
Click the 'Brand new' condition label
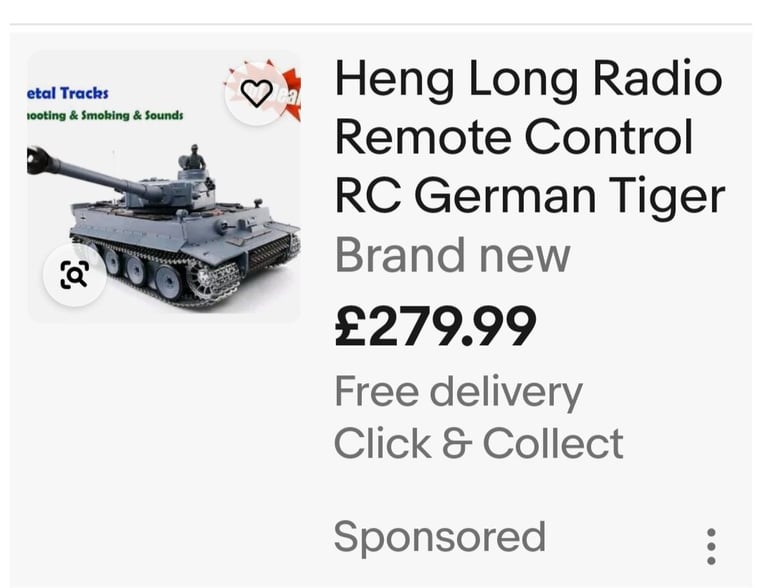tap(453, 255)
